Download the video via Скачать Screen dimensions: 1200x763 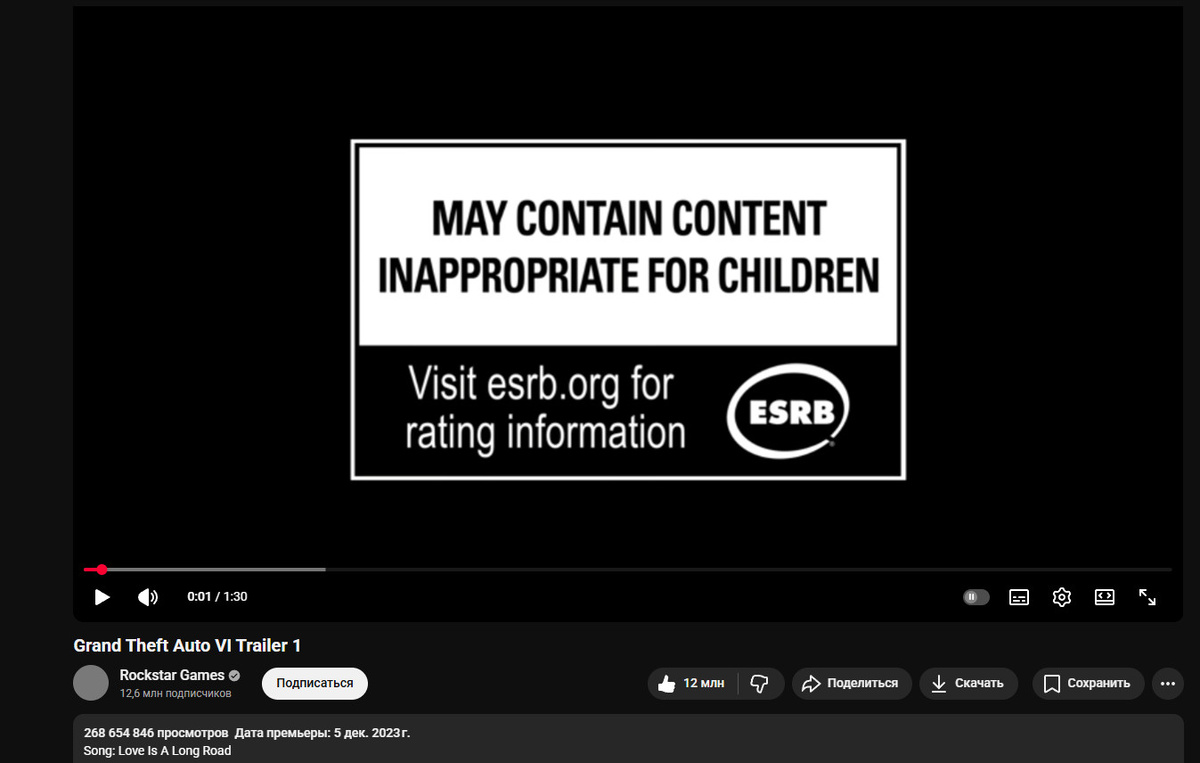[x=968, y=683]
